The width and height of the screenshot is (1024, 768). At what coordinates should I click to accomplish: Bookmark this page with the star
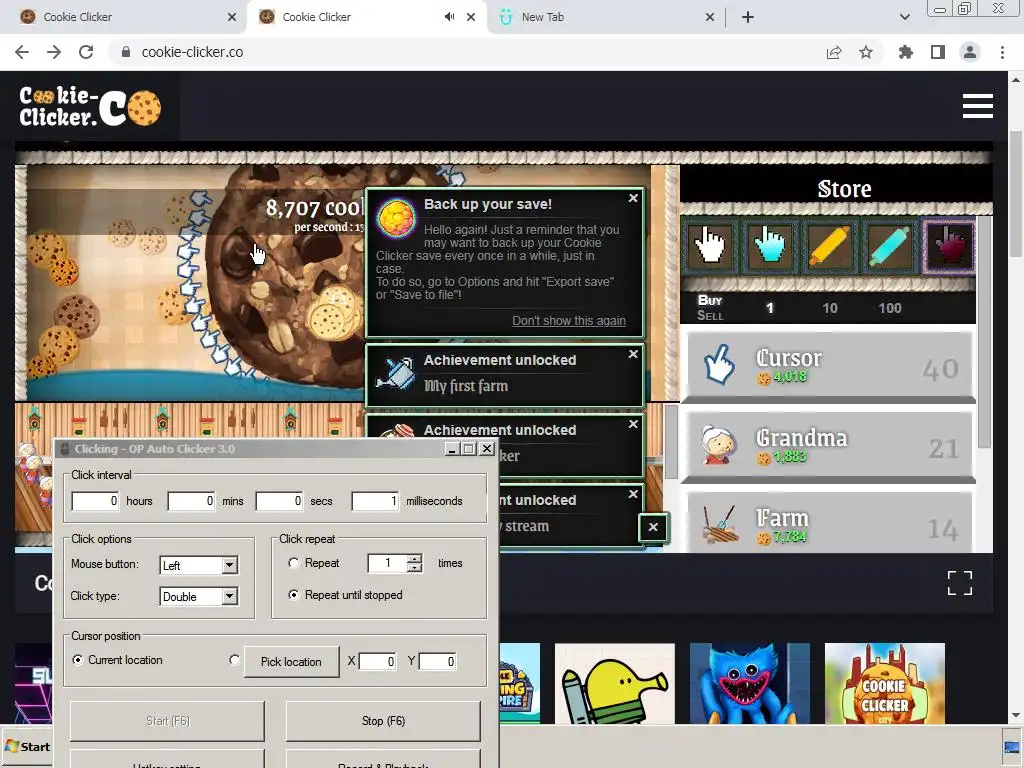tap(866, 52)
